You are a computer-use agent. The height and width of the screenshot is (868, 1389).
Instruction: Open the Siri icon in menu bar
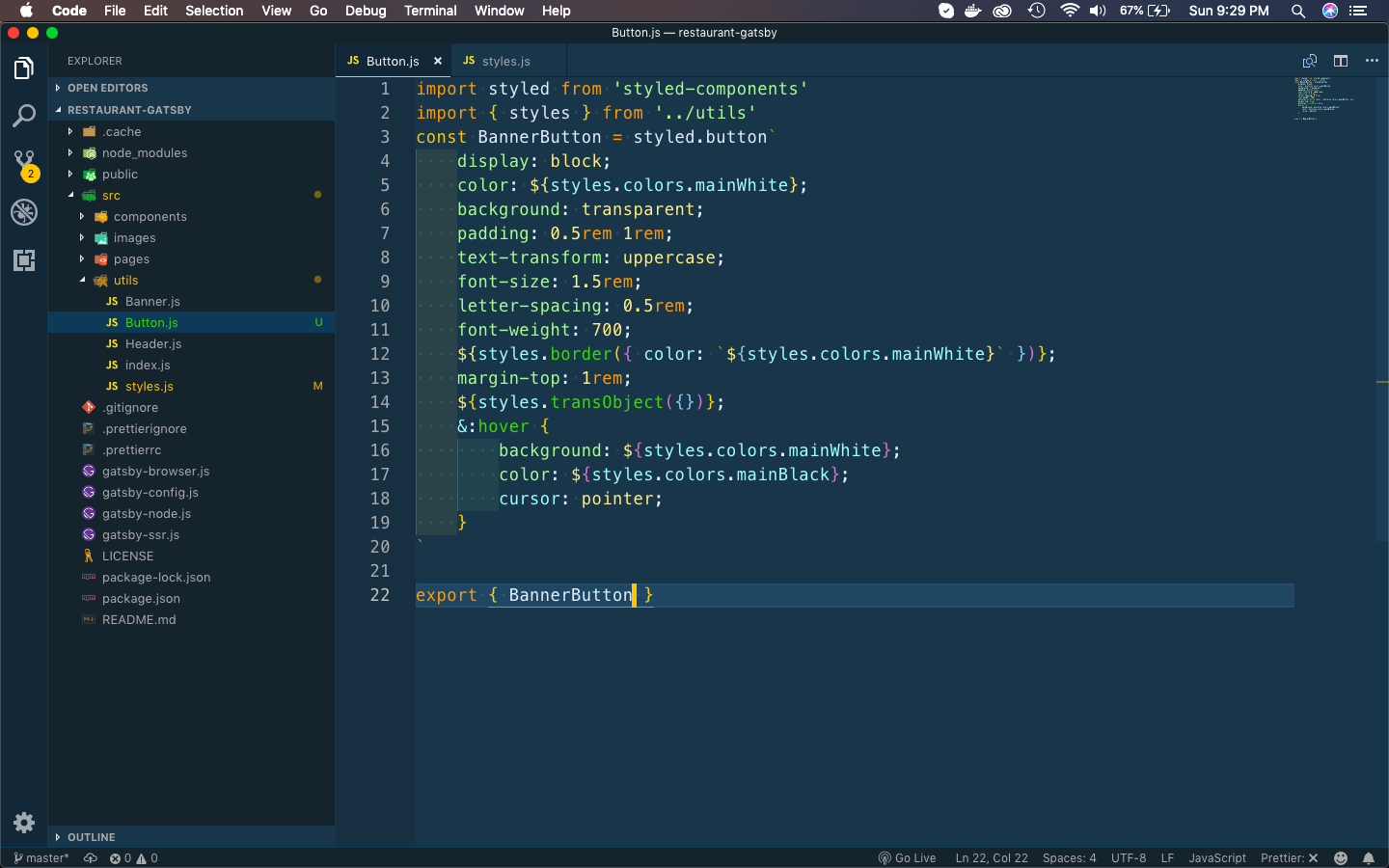(1330, 11)
